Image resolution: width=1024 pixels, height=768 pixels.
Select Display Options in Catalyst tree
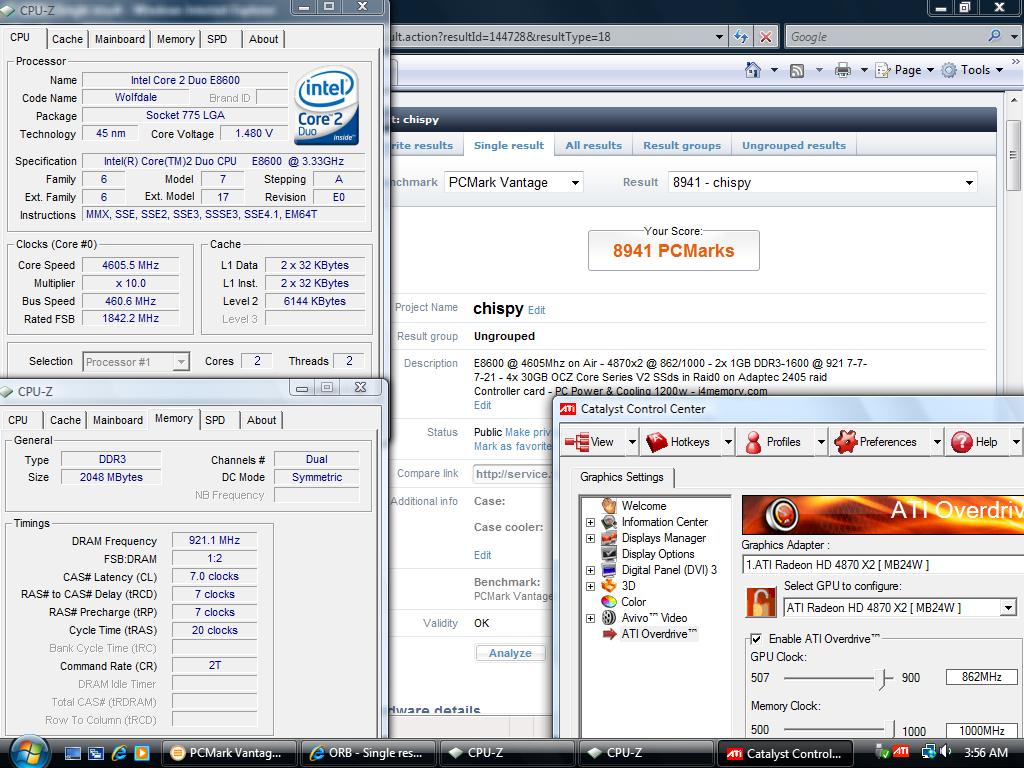pos(658,554)
